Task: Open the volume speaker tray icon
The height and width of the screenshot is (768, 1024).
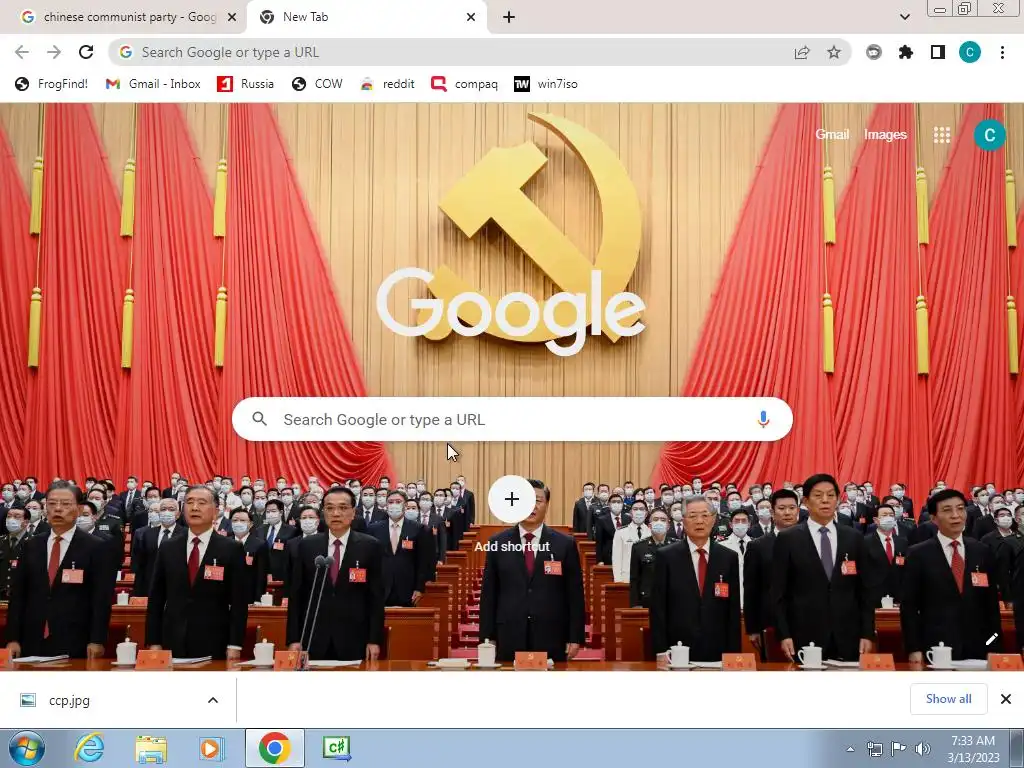Action: pyautogui.click(x=923, y=749)
